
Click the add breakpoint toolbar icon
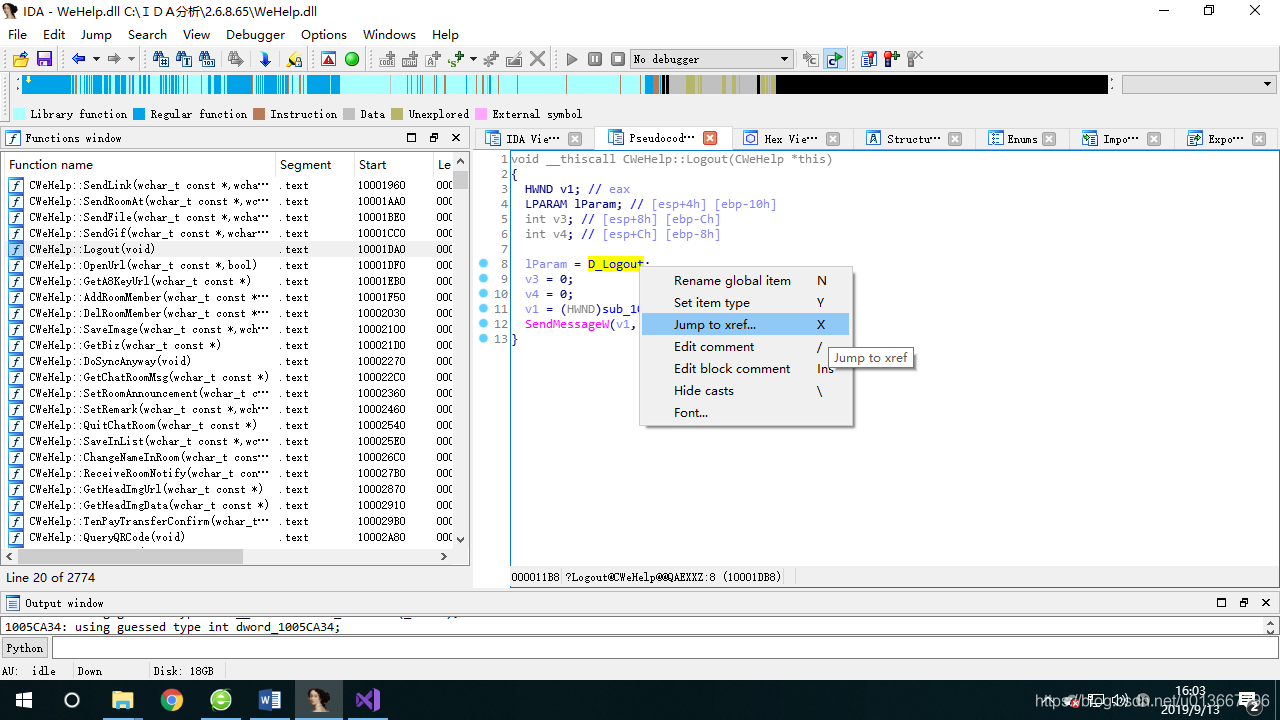892,59
